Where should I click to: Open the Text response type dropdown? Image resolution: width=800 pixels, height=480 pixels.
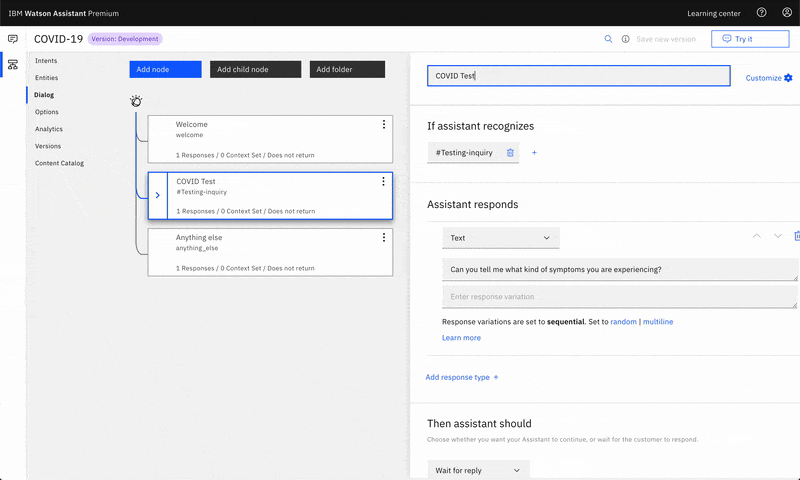[x=501, y=238]
